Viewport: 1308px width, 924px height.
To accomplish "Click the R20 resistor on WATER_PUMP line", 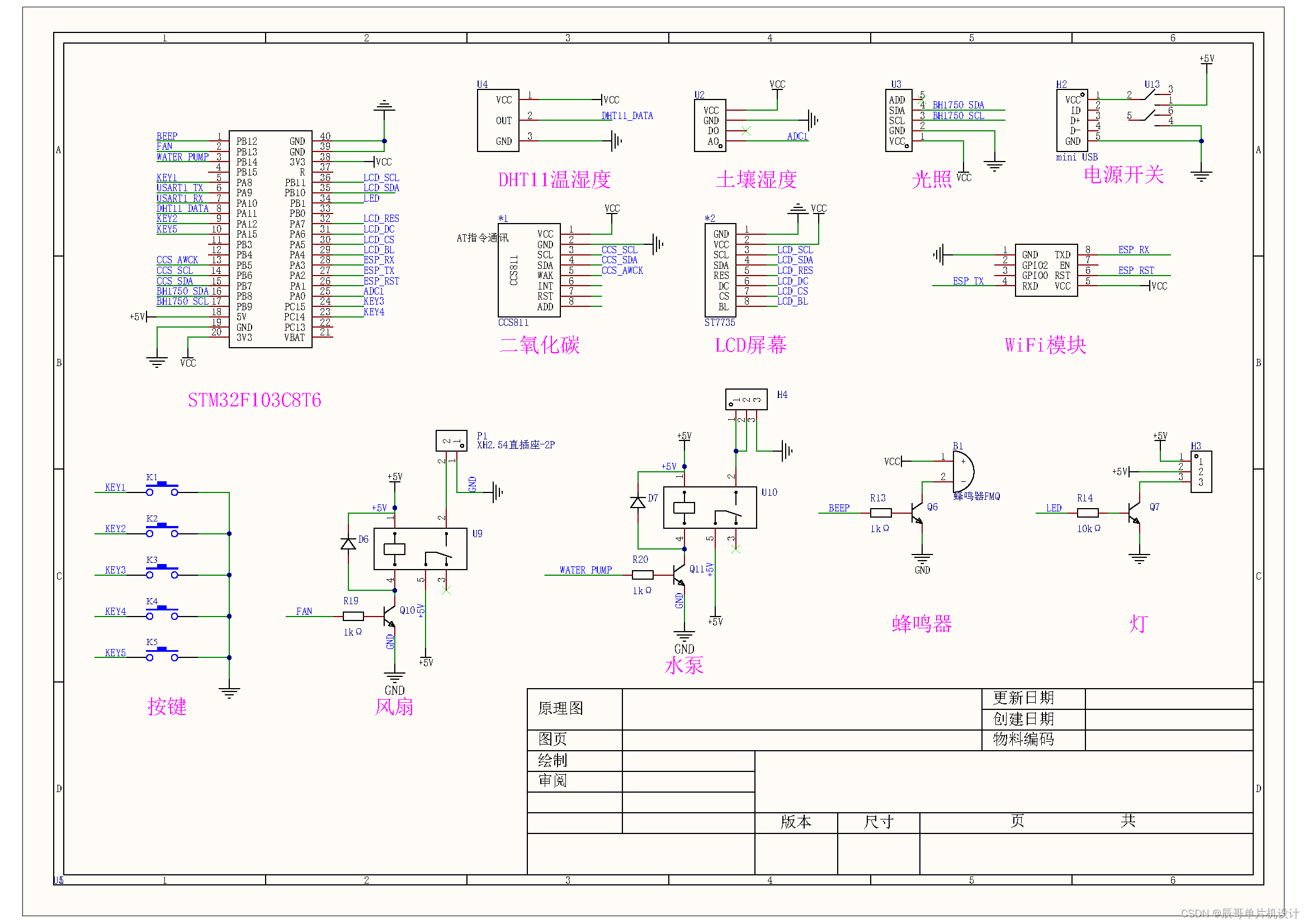I will (x=642, y=575).
